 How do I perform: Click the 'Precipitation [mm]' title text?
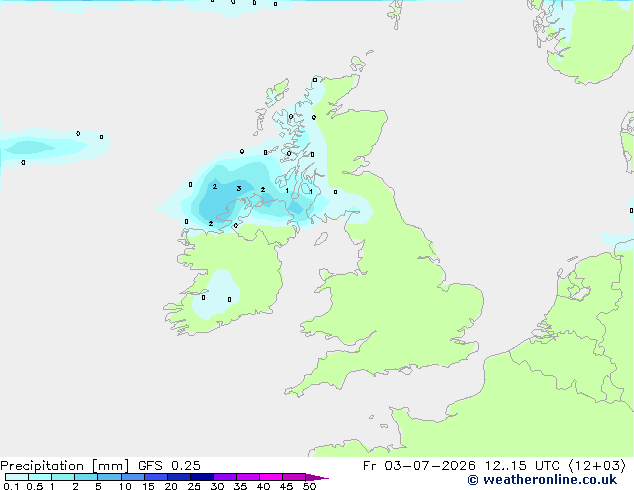[x=64, y=466]
